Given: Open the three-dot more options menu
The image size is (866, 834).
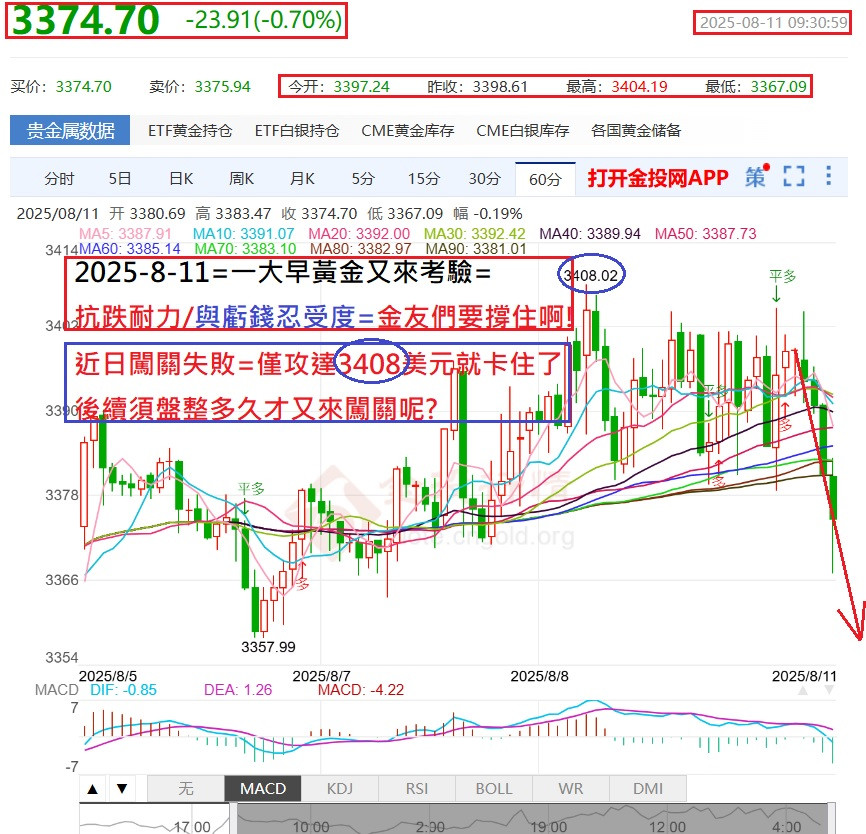Looking at the screenshot, I should (828, 176).
